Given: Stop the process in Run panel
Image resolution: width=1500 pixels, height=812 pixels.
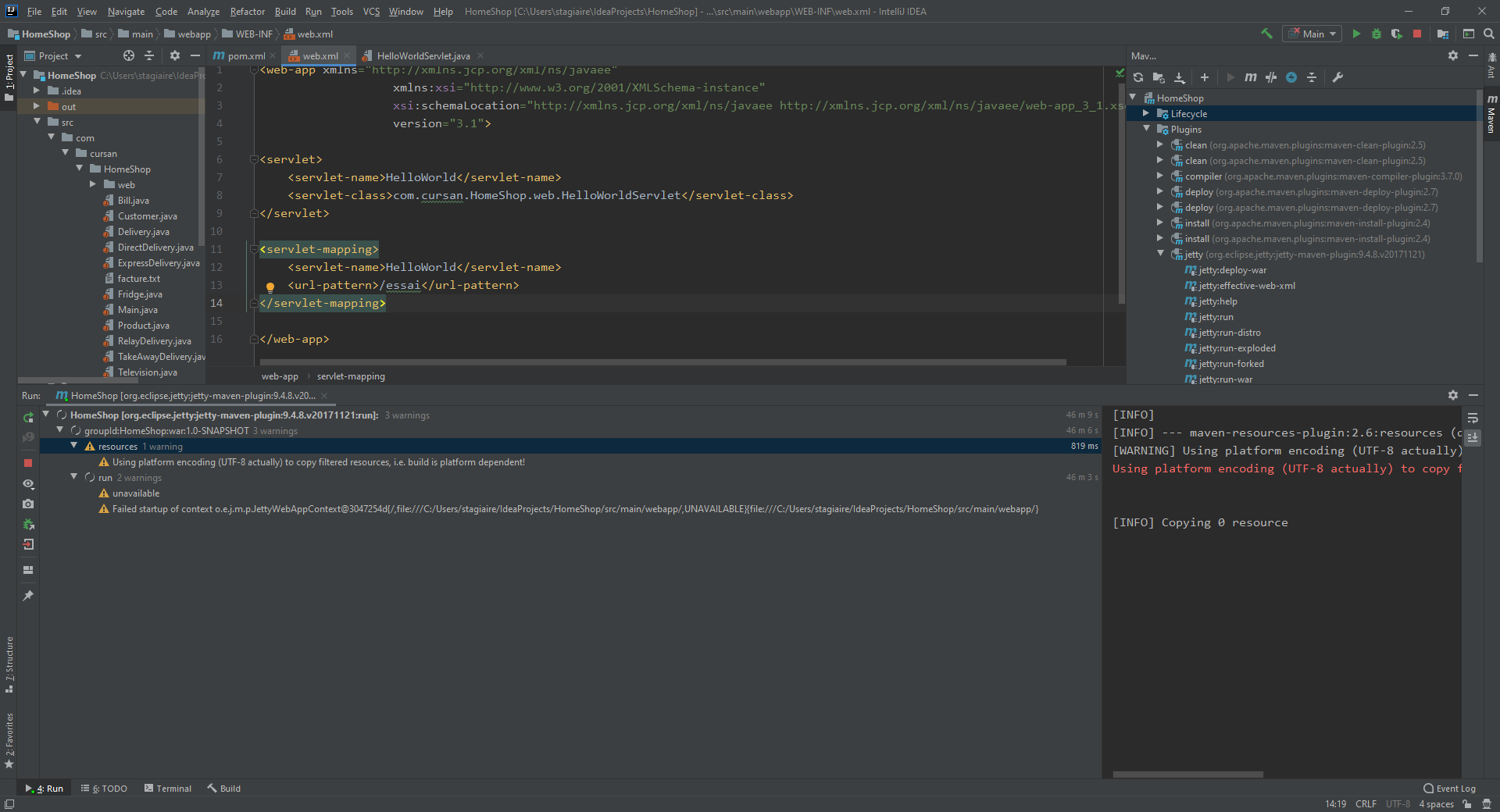Looking at the screenshot, I should pyautogui.click(x=28, y=463).
